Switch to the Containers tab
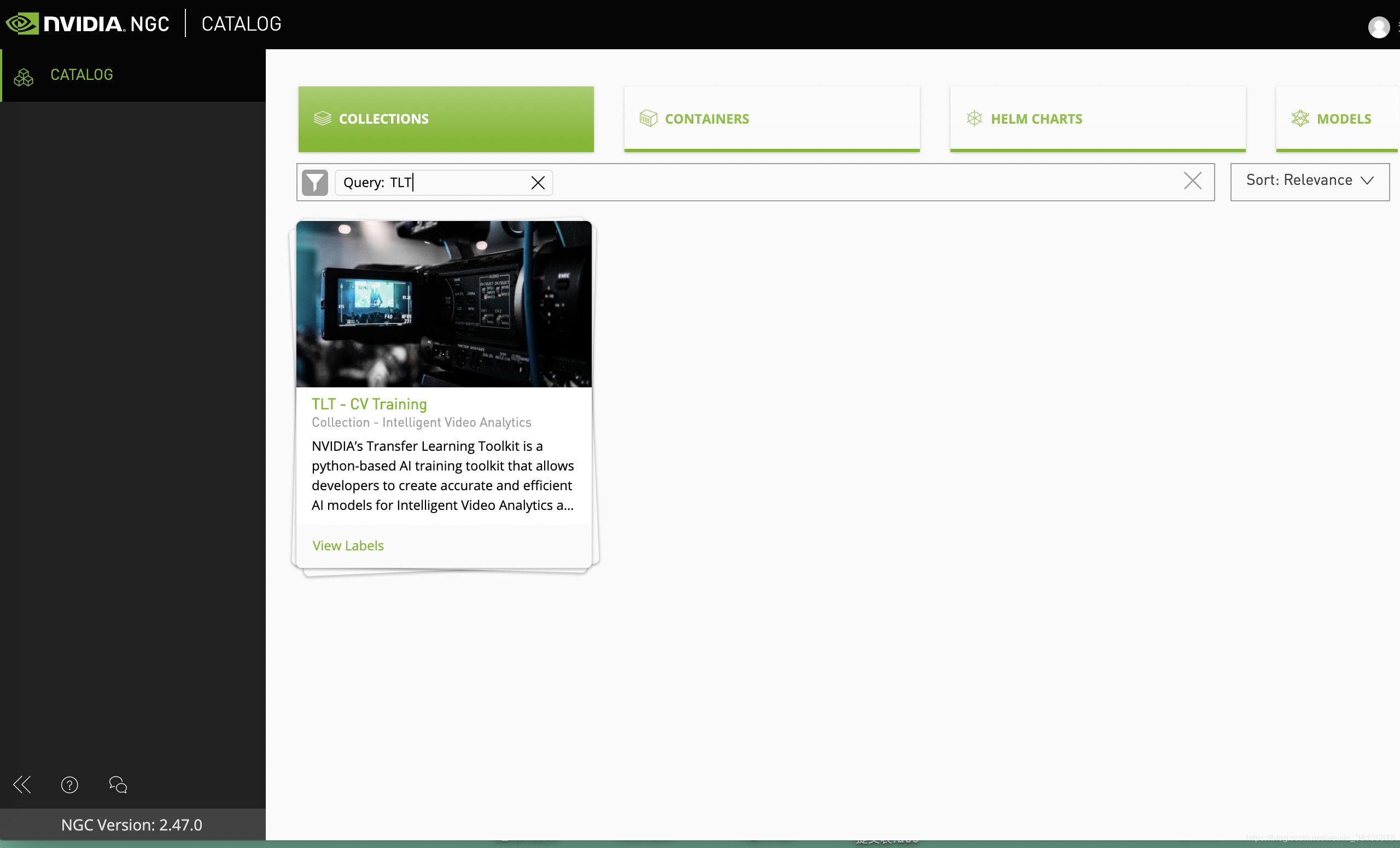Viewport: 1400px width, 848px height. pyautogui.click(x=771, y=119)
